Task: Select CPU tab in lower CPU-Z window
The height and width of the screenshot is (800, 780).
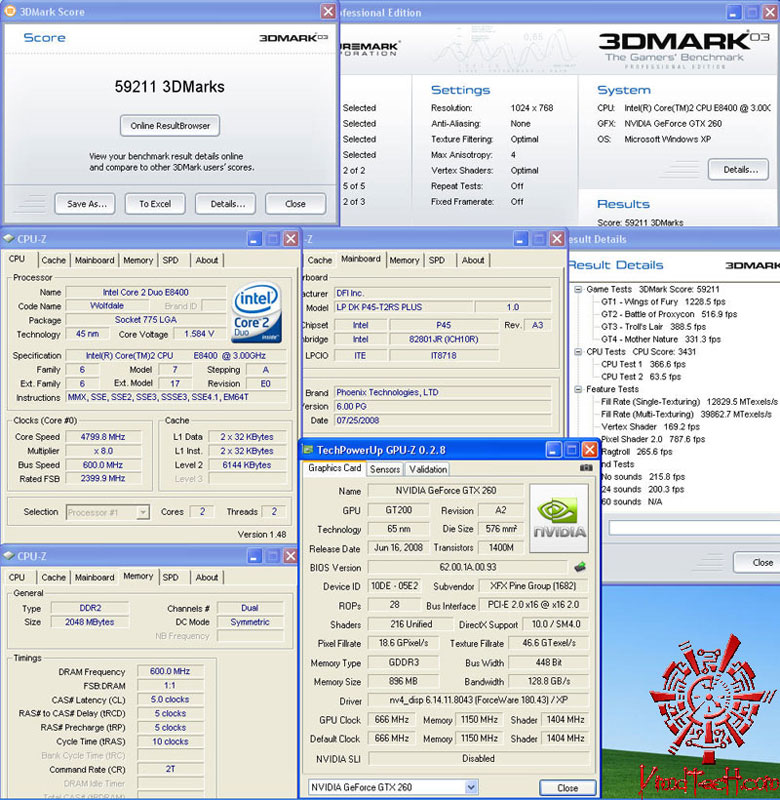Action: click(16, 578)
